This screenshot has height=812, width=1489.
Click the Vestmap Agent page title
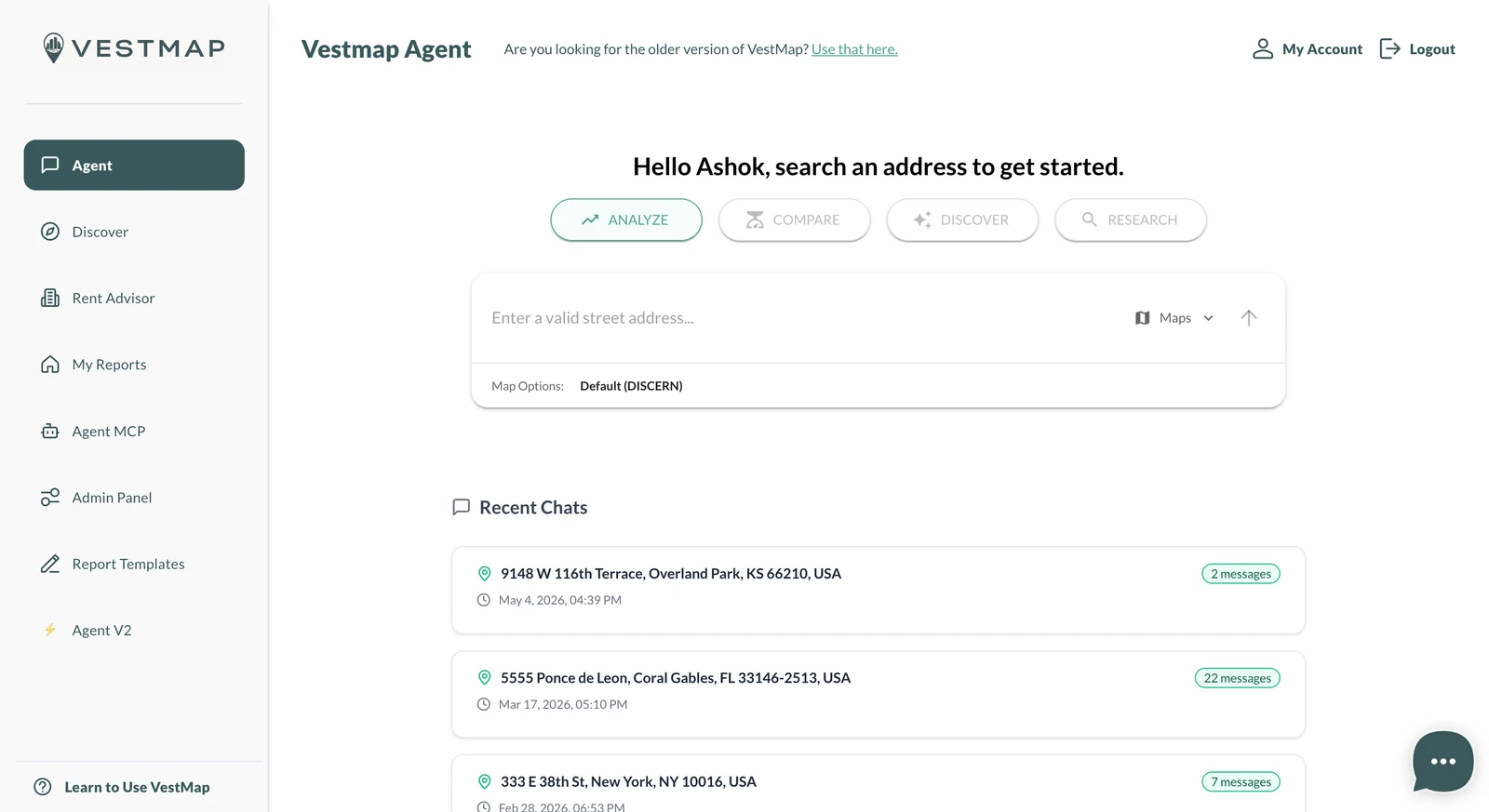[x=386, y=49]
